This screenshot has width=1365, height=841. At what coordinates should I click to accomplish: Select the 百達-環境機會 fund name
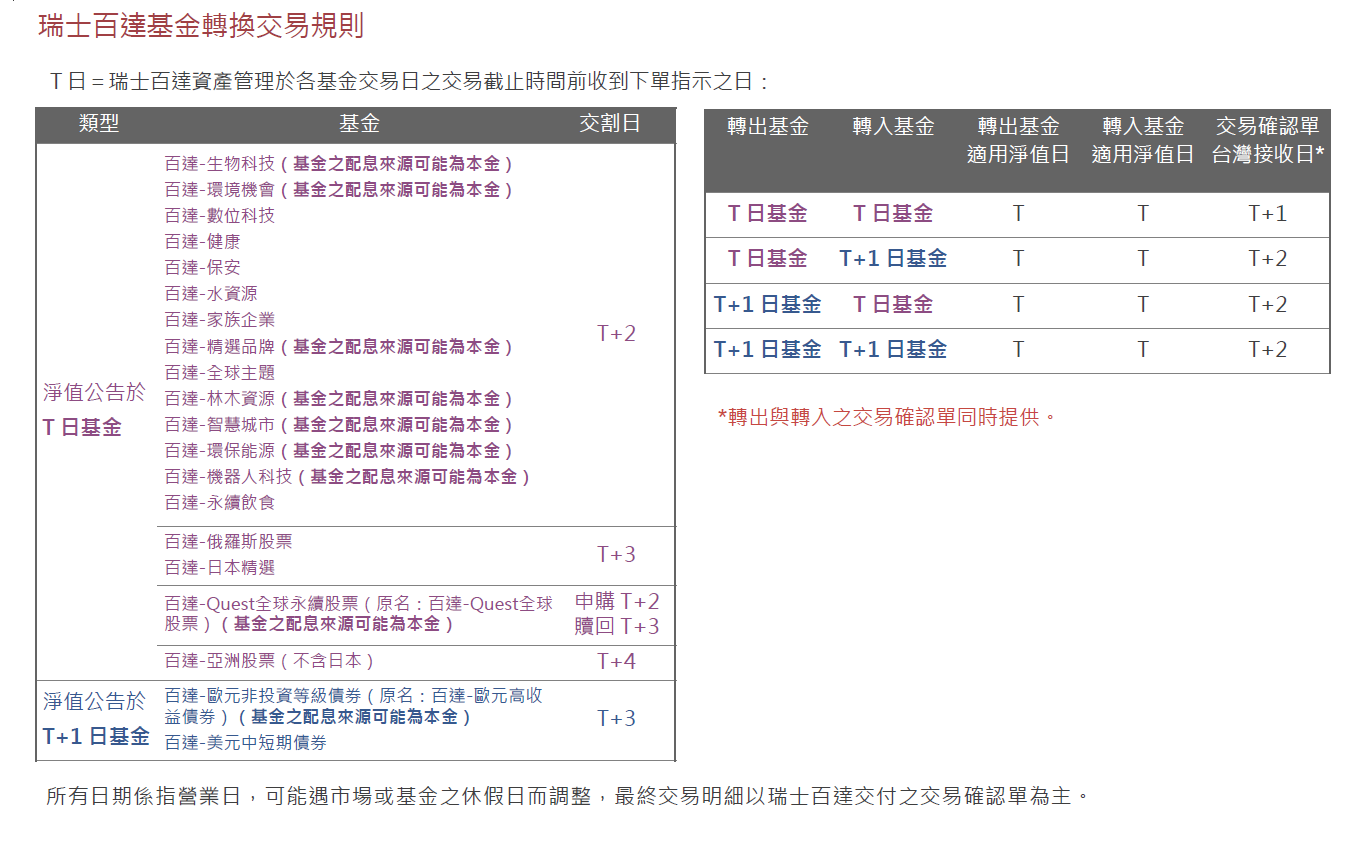coord(220,190)
